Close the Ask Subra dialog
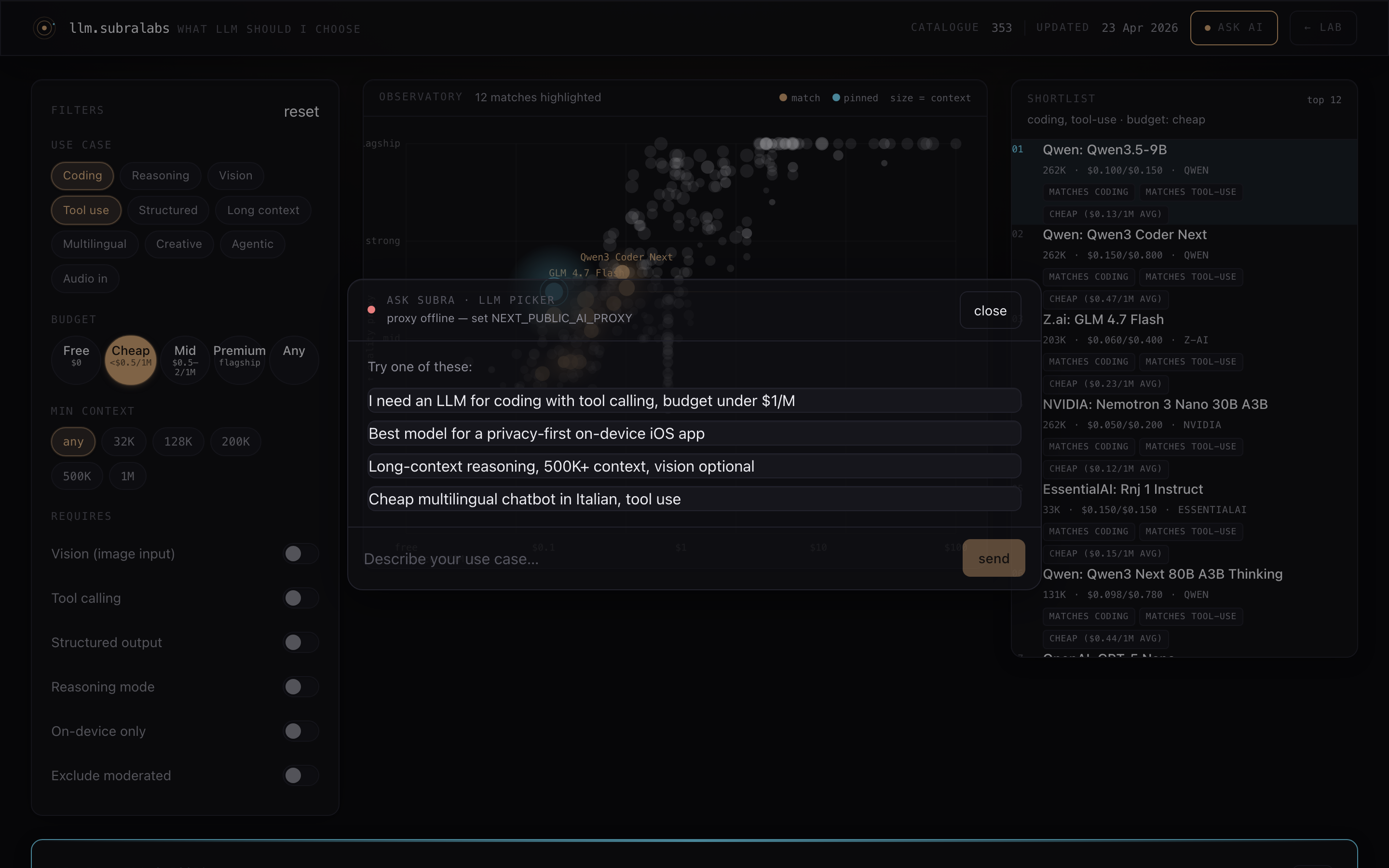 tap(990, 311)
